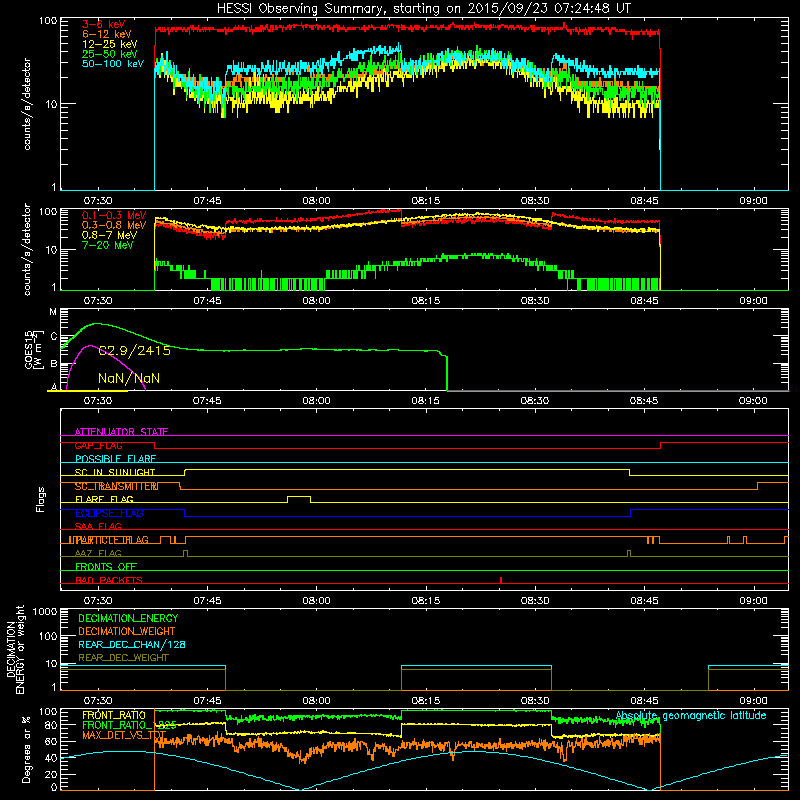Click the Absolute geomagnetic latitude label

point(691,716)
